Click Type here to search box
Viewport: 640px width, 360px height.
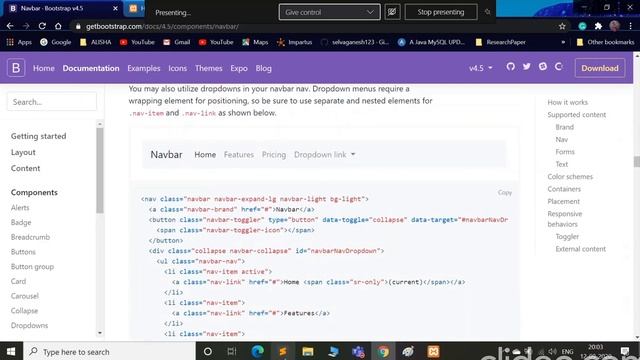pyautogui.click(x=109, y=351)
